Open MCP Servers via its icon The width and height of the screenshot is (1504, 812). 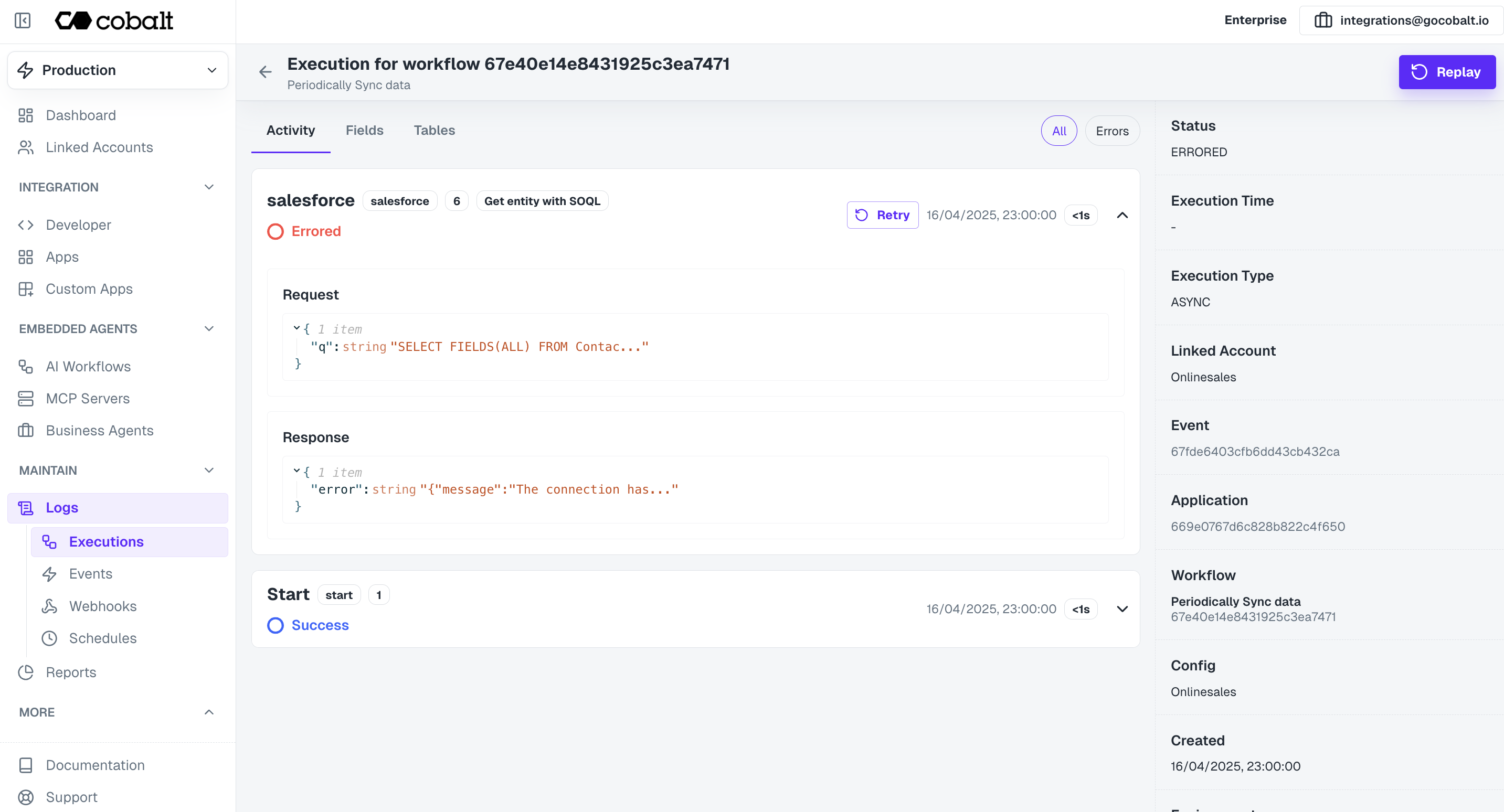(x=25, y=399)
